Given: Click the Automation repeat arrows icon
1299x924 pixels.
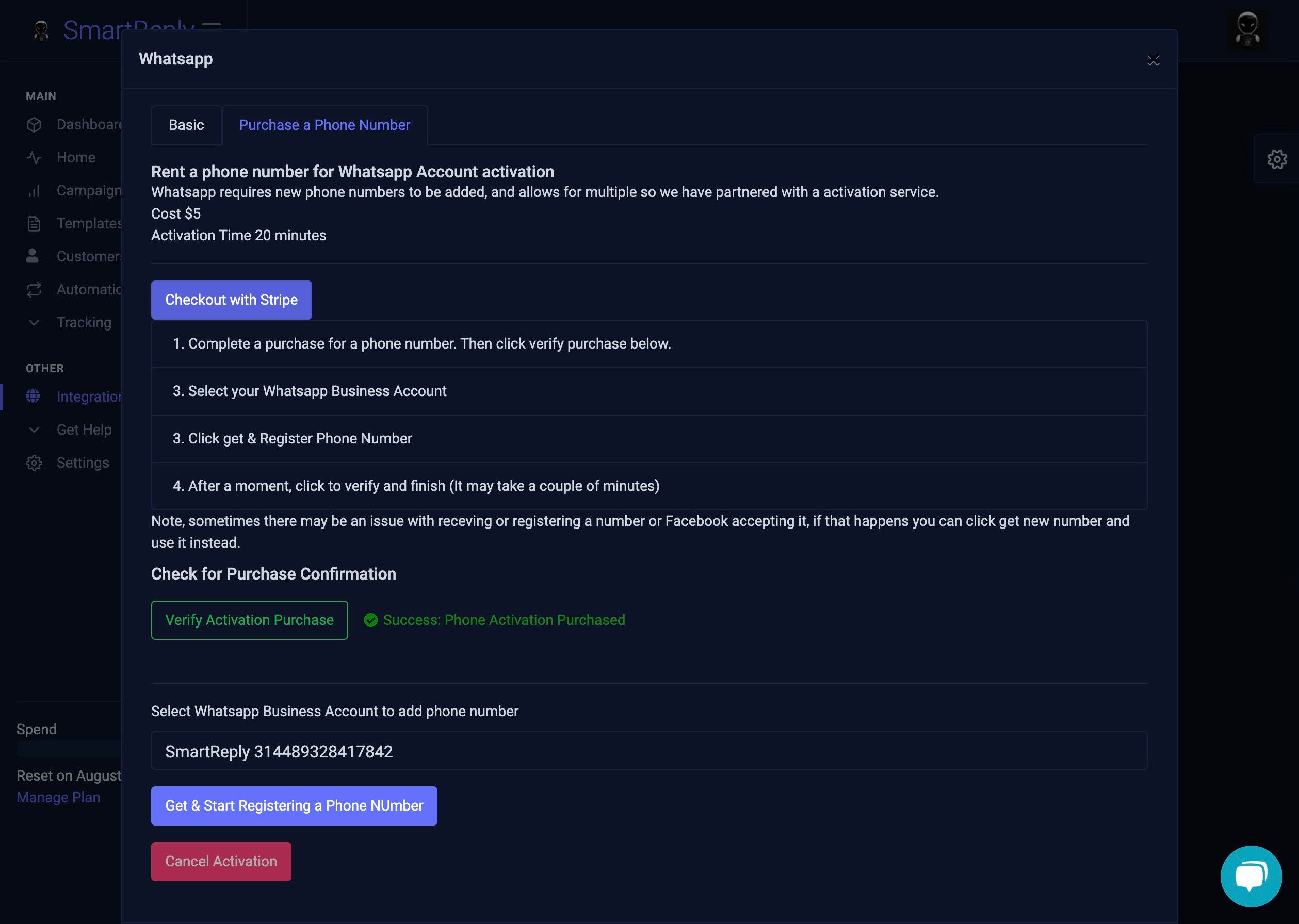Looking at the screenshot, I should 34,290.
